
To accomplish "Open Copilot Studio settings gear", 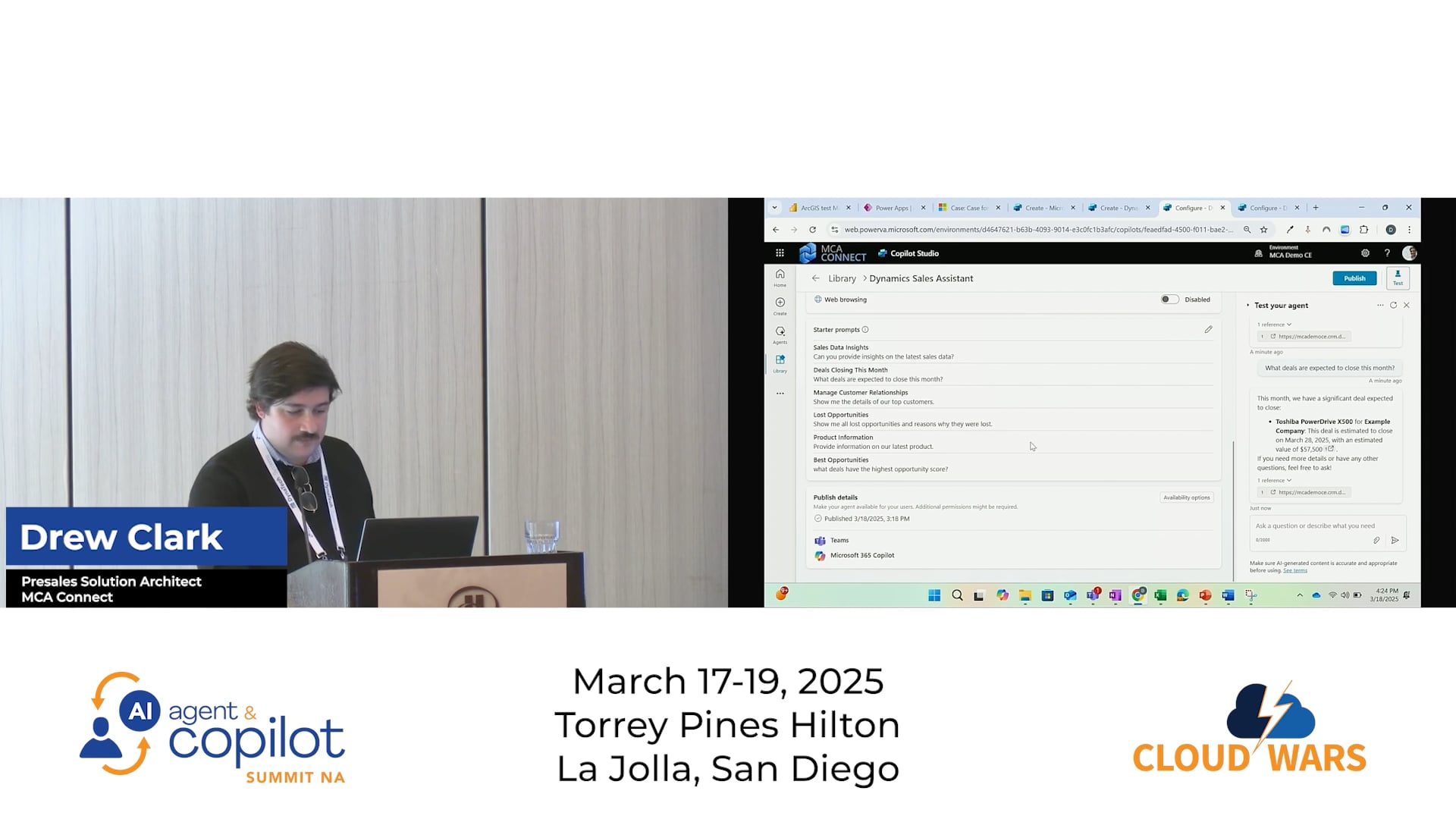I will 1365,253.
